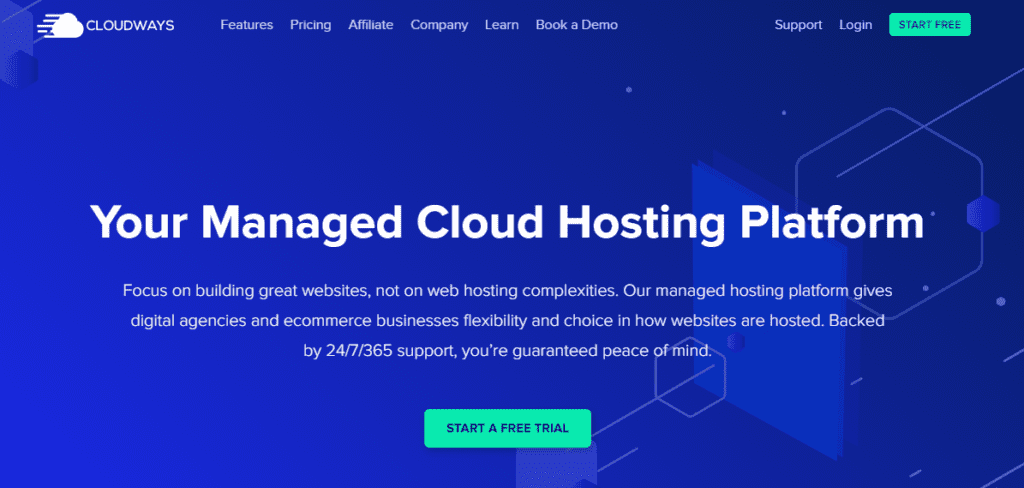Open the Affiliate nav link

[370, 25]
